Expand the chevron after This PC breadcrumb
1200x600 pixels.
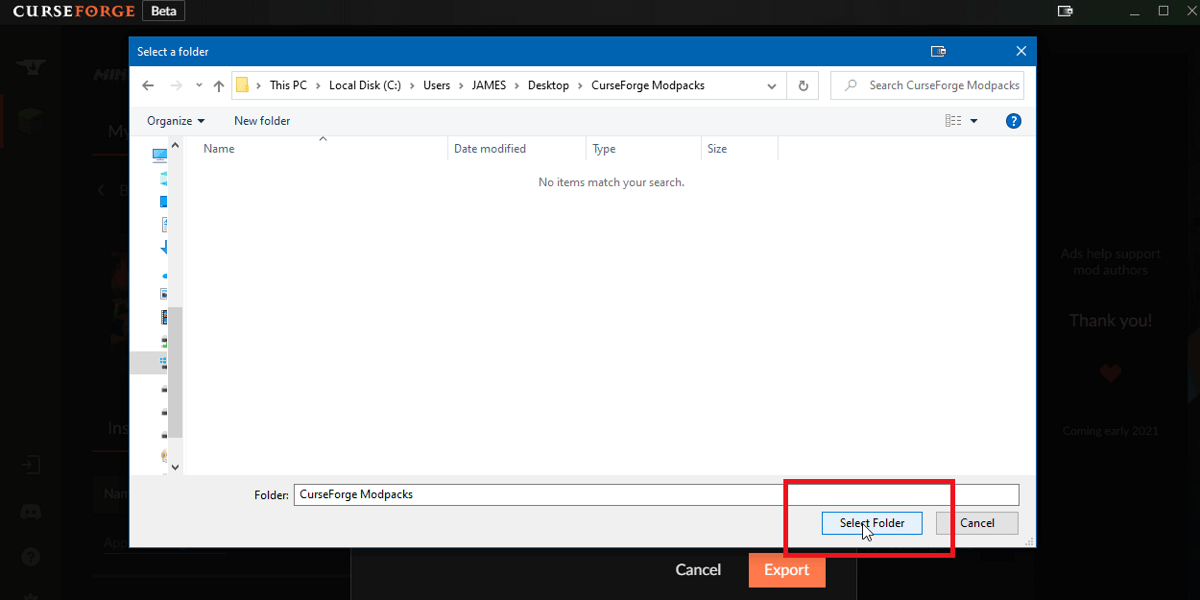click(318, 86)
